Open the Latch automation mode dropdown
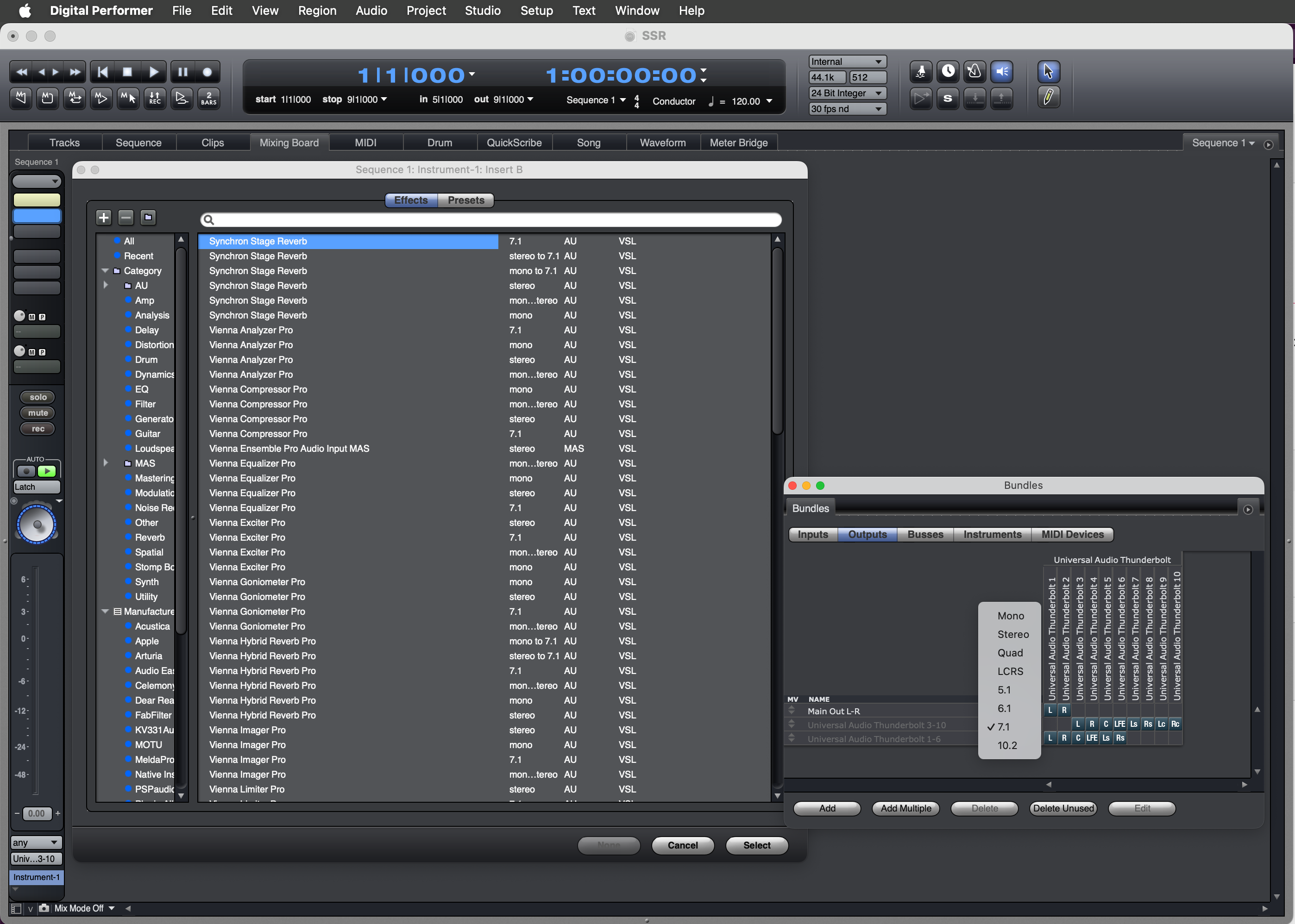 coord(37,487)
